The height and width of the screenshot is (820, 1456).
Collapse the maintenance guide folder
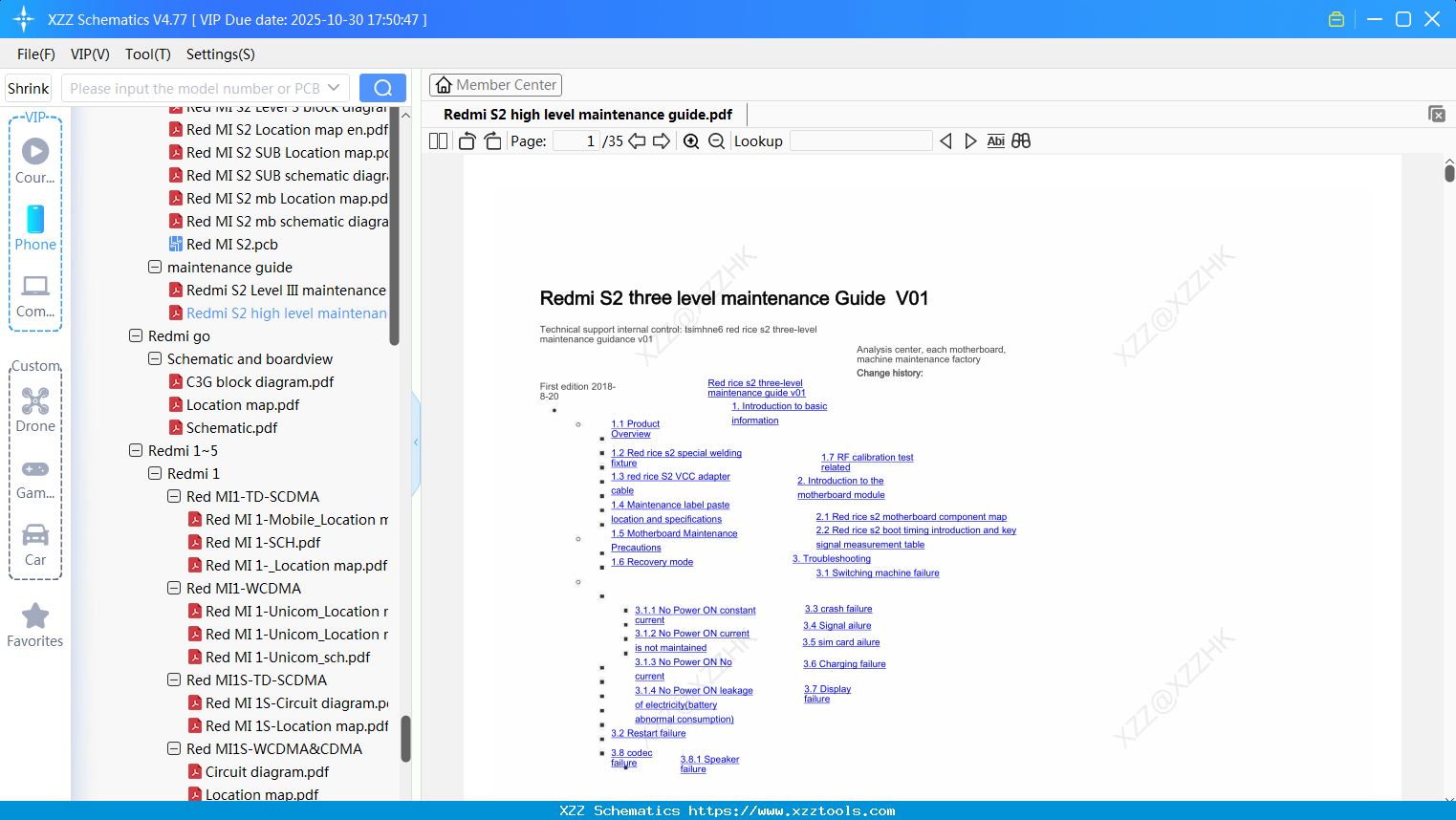[155, 267]
